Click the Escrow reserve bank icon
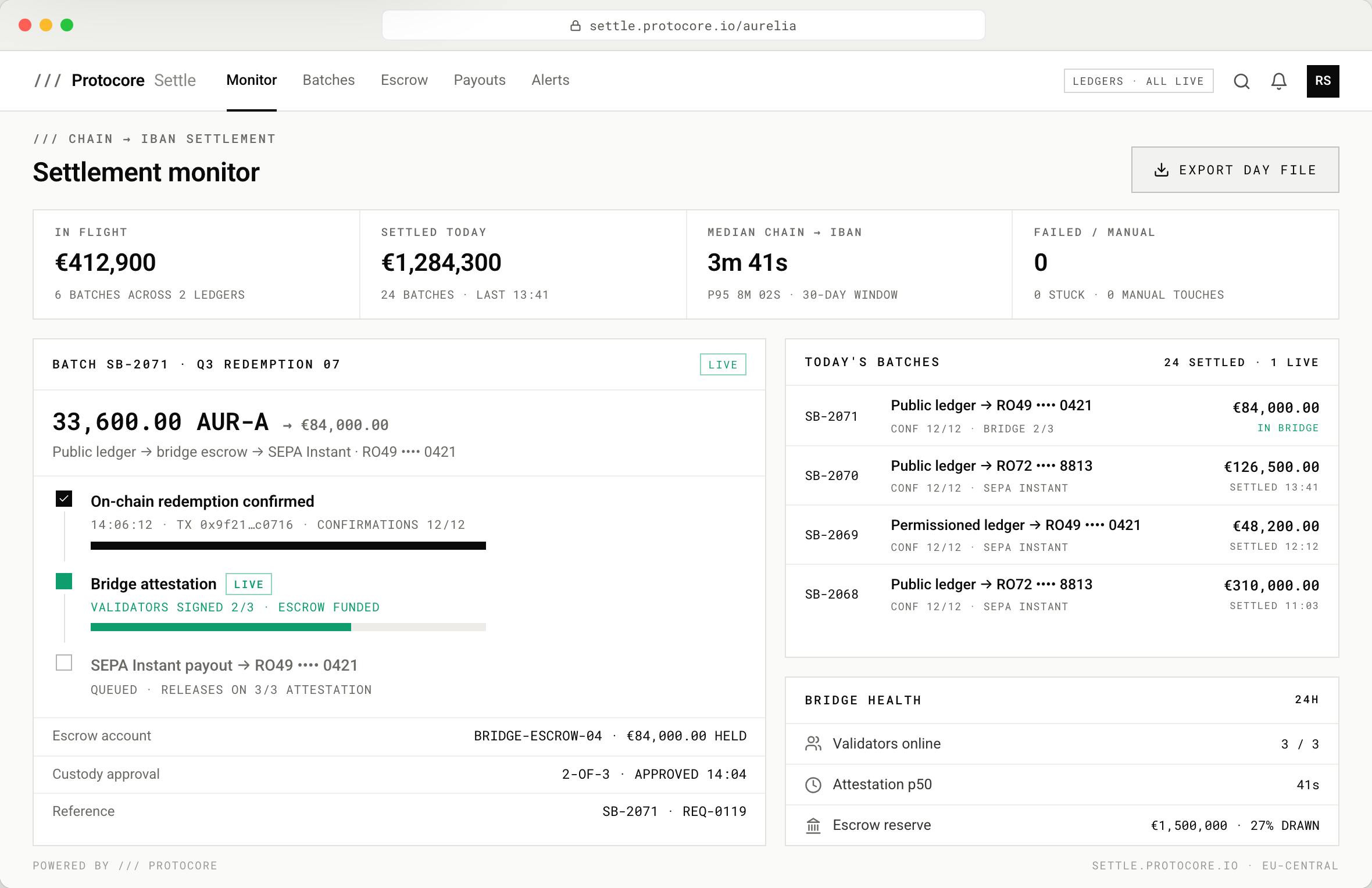 (x=813, y=825)
